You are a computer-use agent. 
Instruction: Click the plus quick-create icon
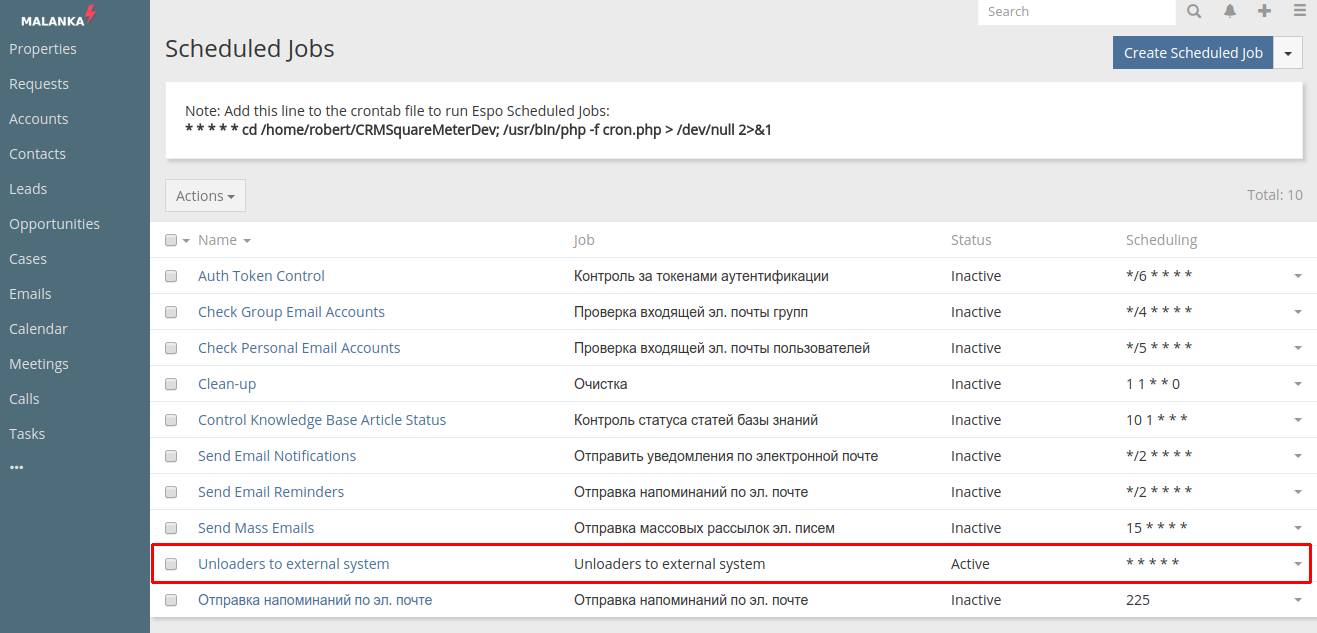pos(1265,11)
